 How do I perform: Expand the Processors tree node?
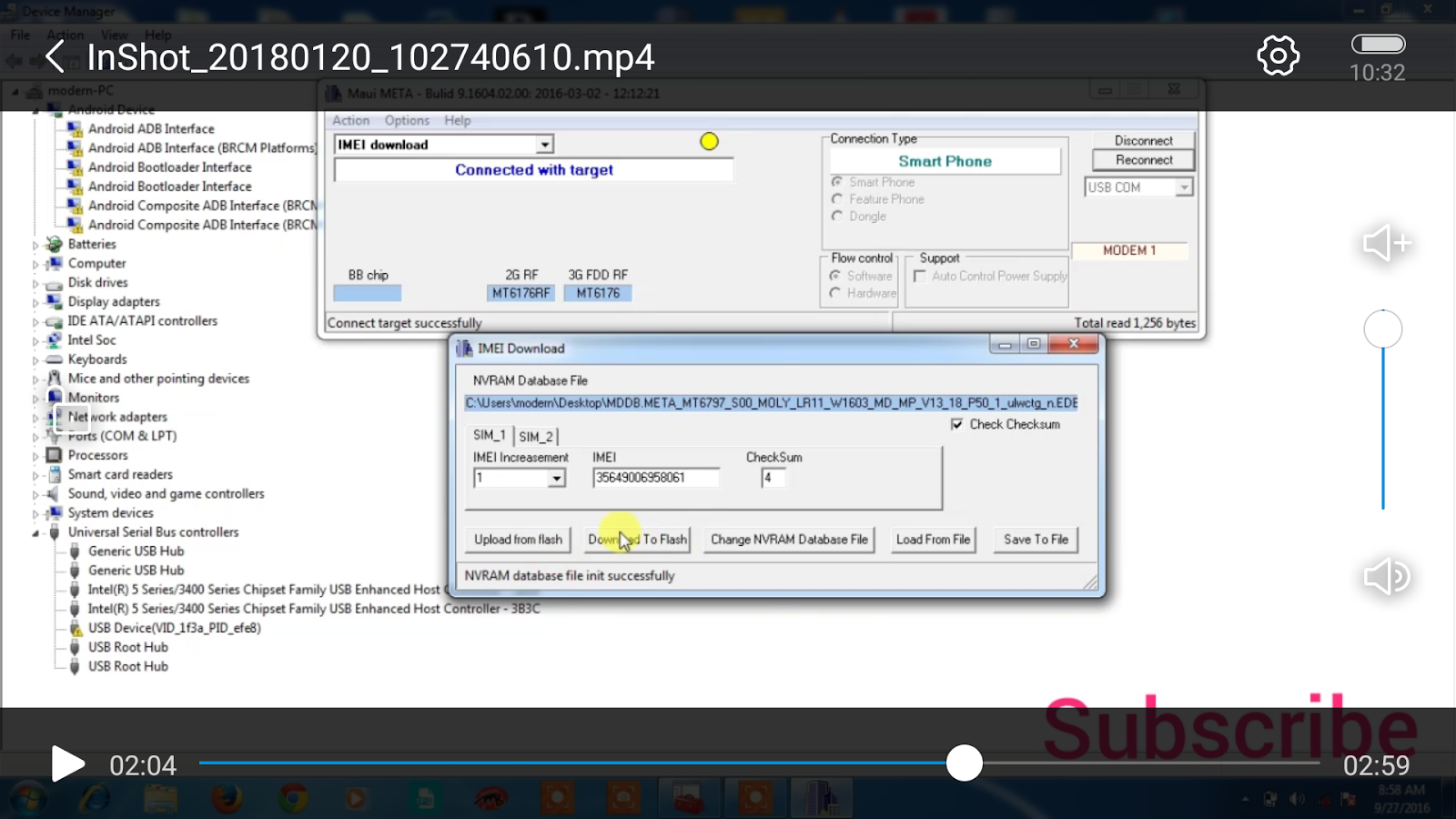click(36, 456)
